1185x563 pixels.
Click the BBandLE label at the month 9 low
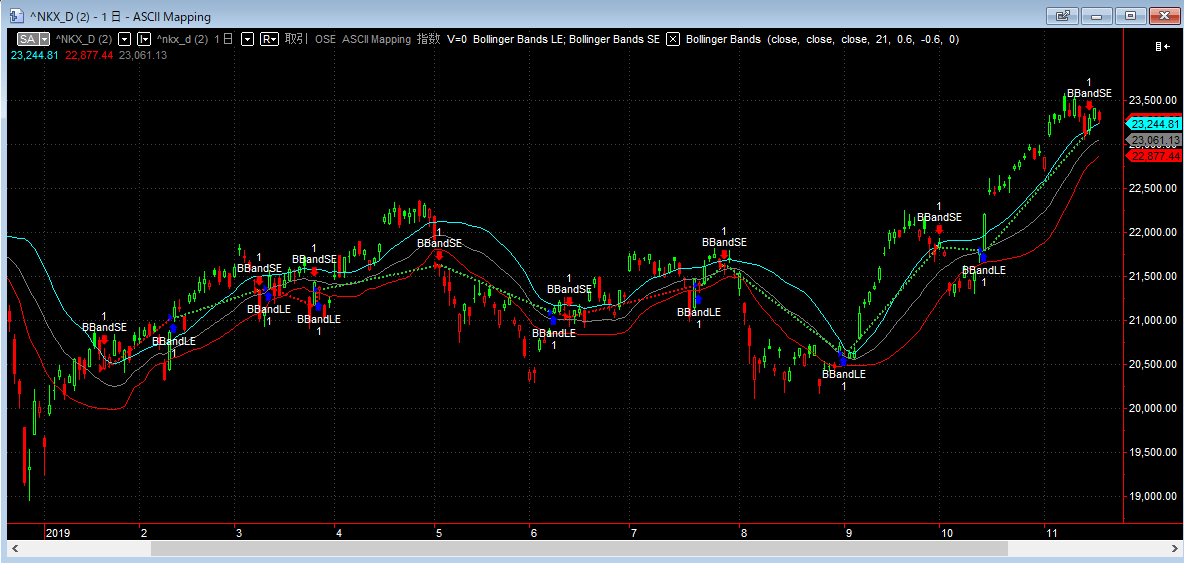[x=844, y=374]
